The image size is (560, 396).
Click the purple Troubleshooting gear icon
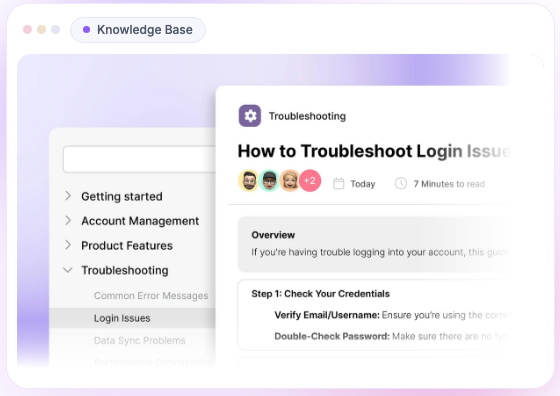(x=250, y=116)
